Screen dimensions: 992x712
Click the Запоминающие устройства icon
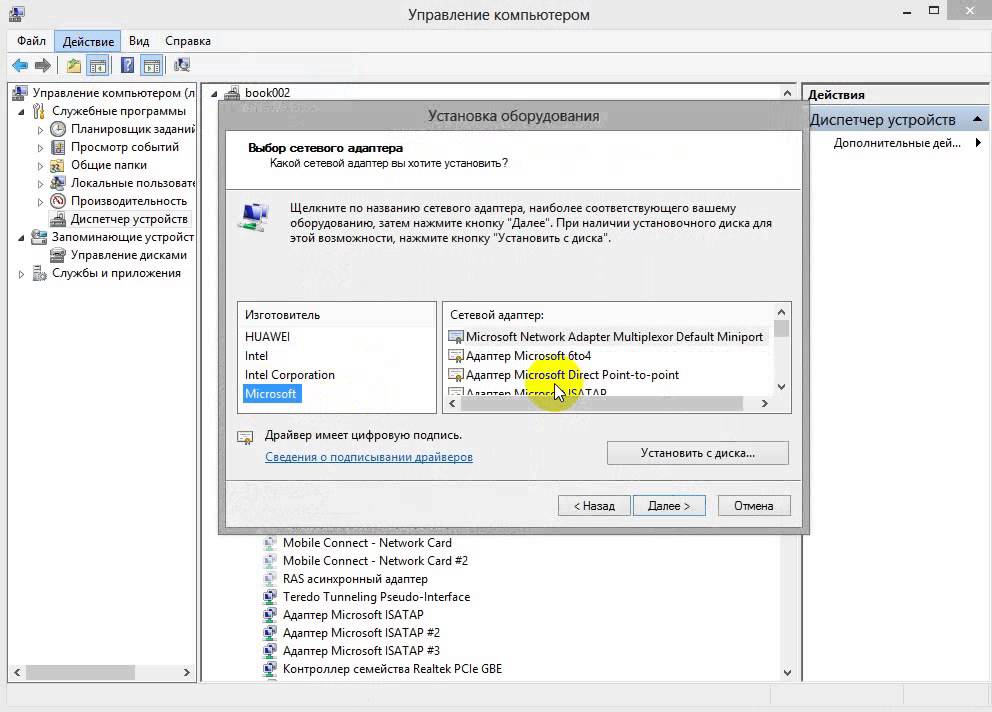coord(39,237)
